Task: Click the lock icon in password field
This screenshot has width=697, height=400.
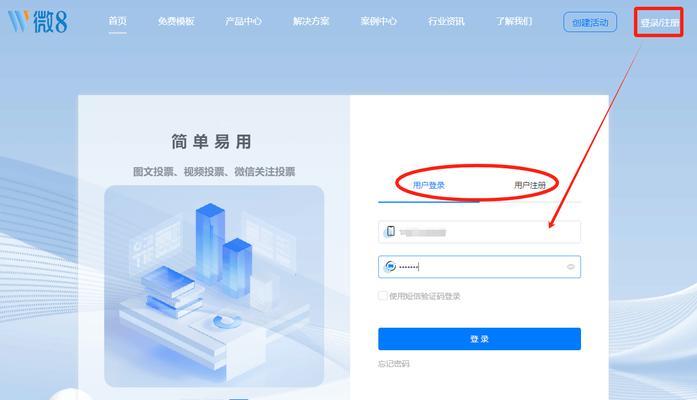Action: (390, 266)
